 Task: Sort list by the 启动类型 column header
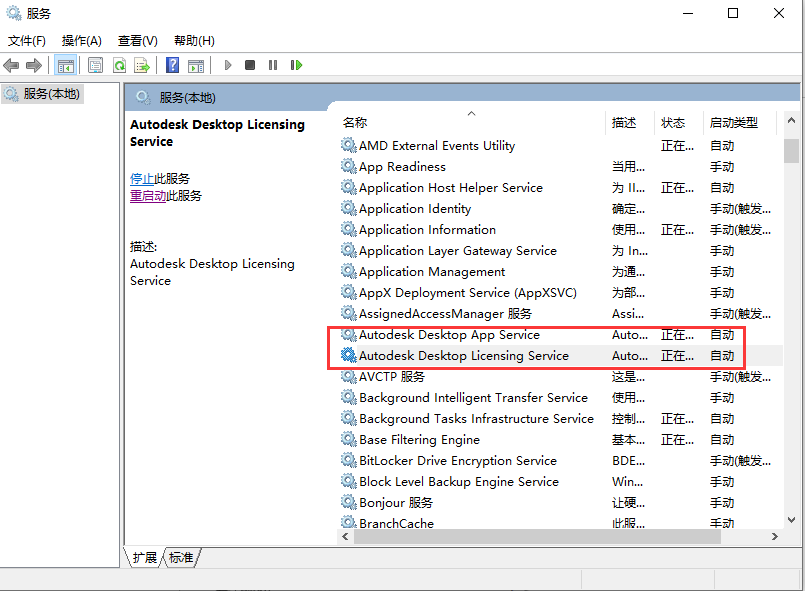click(x=733, y=123)
